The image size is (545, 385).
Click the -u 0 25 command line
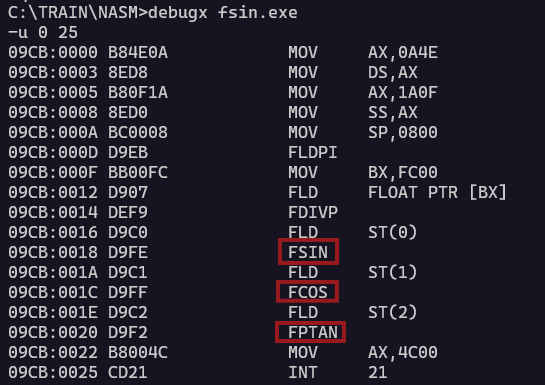[43, 33]
